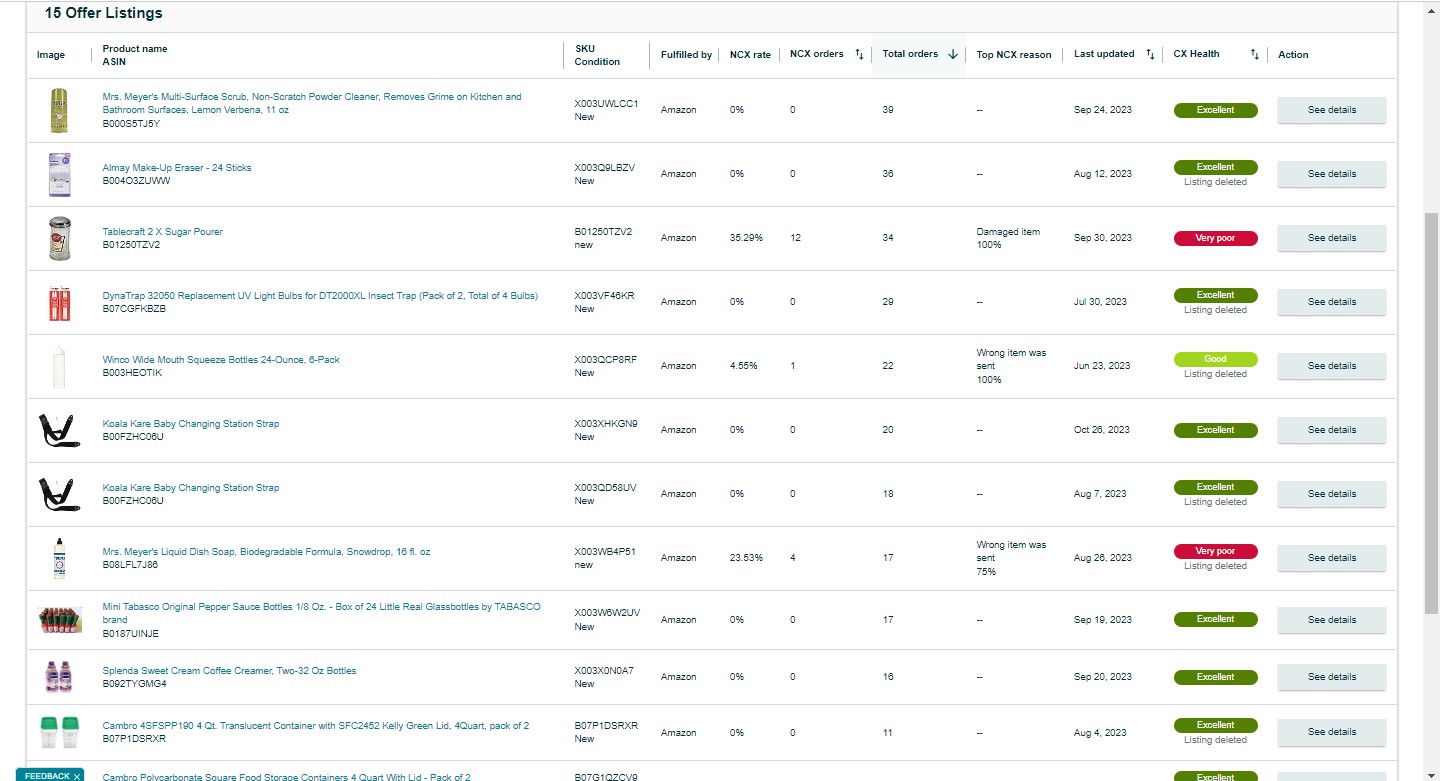1440x781 pixels.
Task: Click the DynaTrap UV Light Bulbs thumbnail
Action: 60,302
